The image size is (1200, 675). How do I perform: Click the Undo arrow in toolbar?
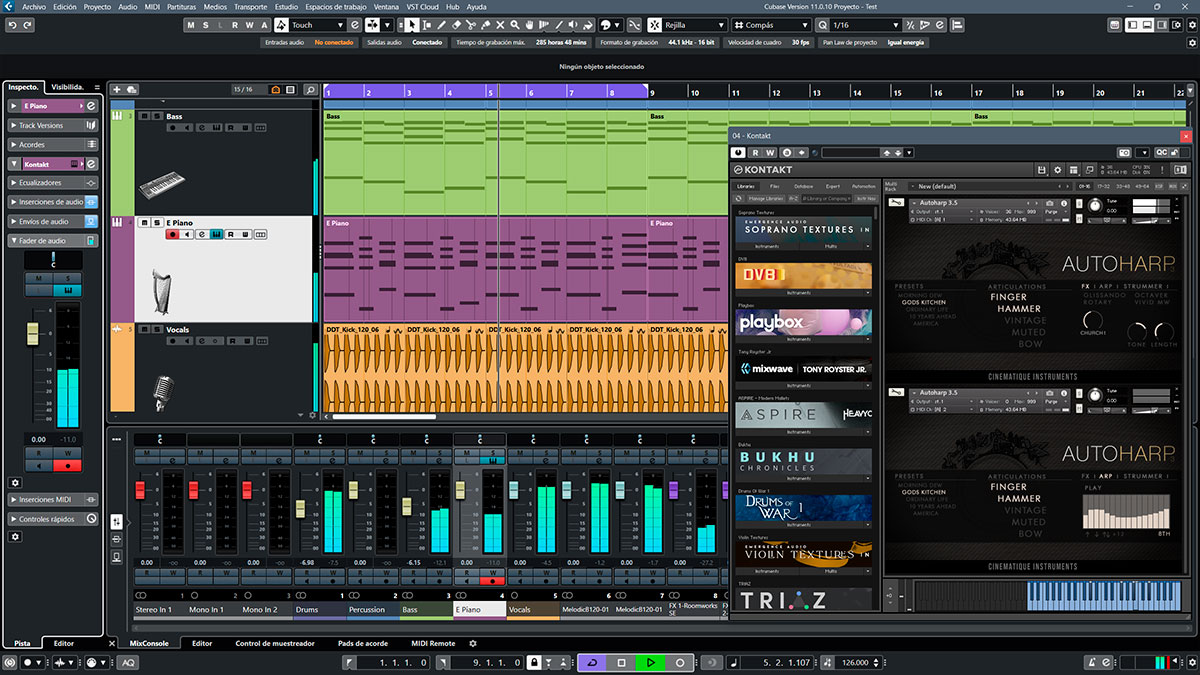(12, 25)
